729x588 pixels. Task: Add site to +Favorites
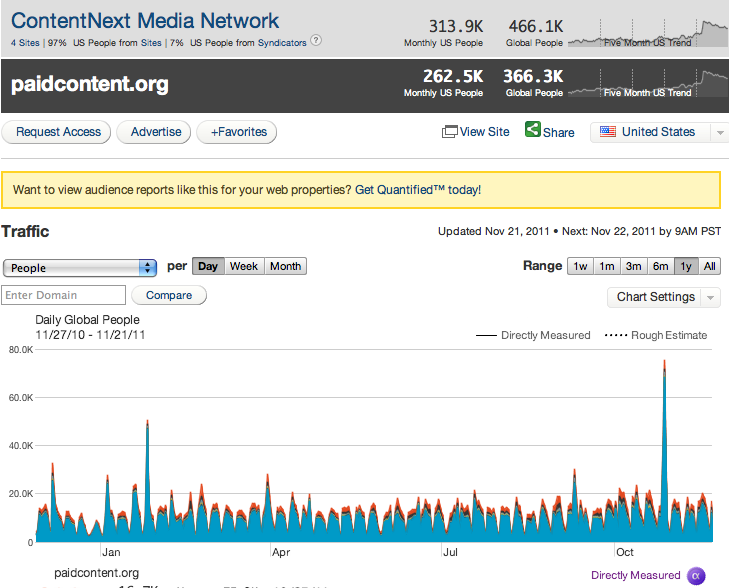pos(237,132)
